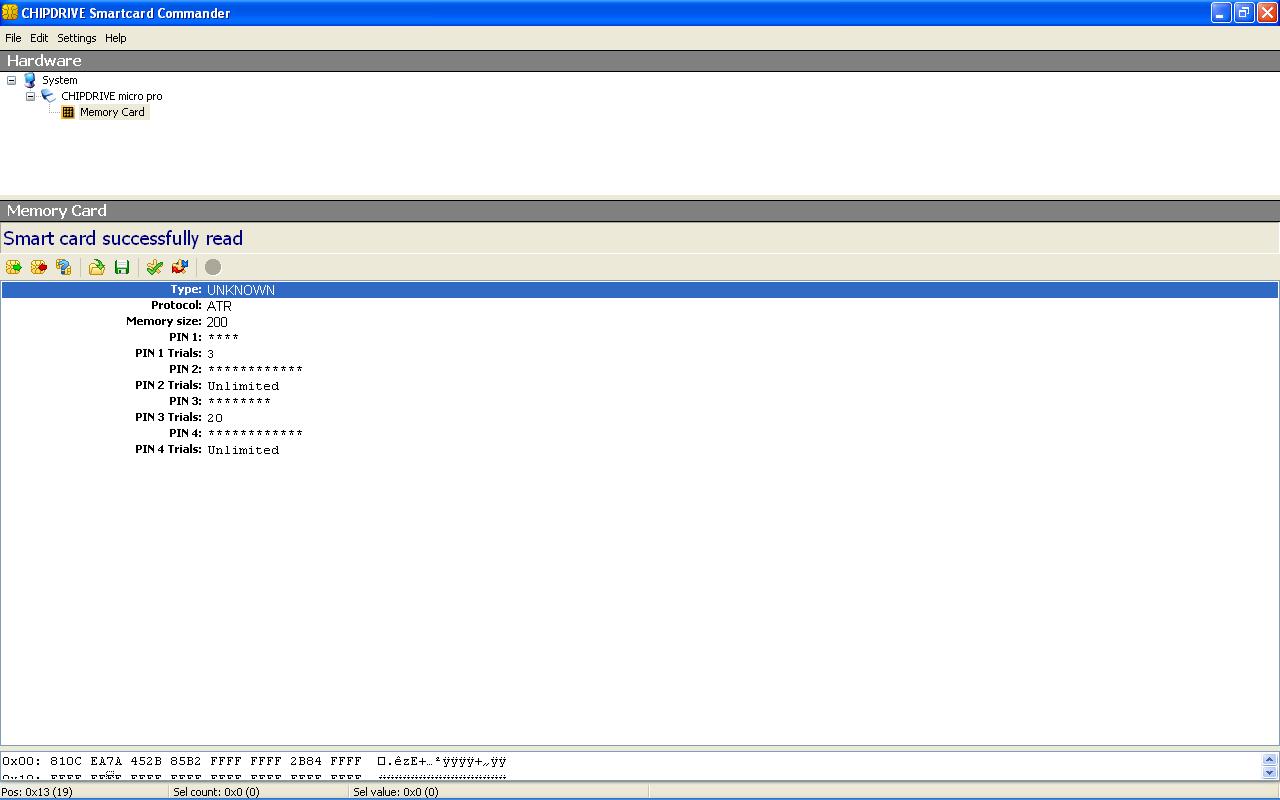This screenshot has height=800, width=1280.
Task: Select the Memory Card chip icon in the tree
Action: 68,112
